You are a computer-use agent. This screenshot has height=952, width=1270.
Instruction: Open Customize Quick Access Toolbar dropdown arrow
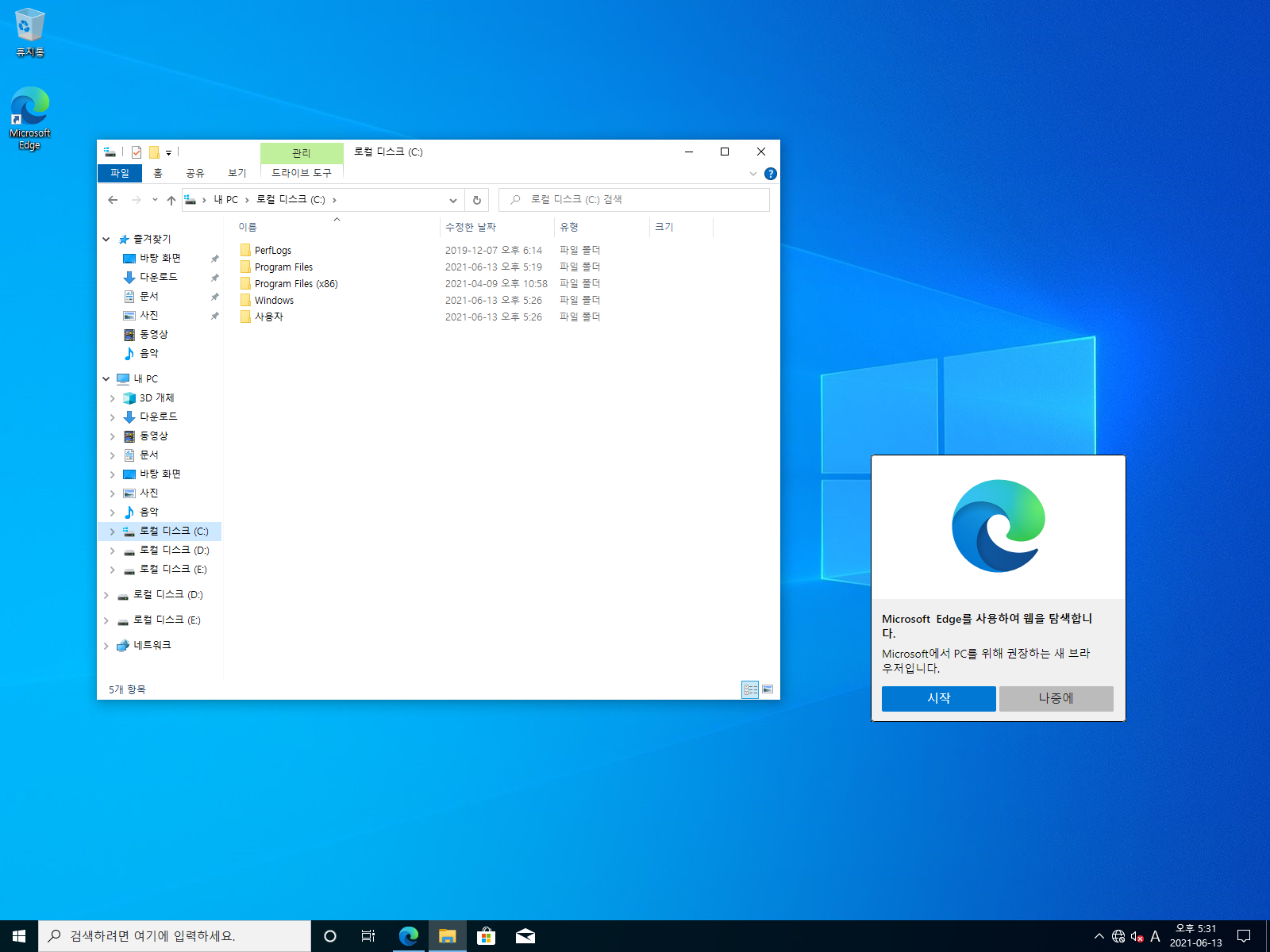[x=168, y=152]
